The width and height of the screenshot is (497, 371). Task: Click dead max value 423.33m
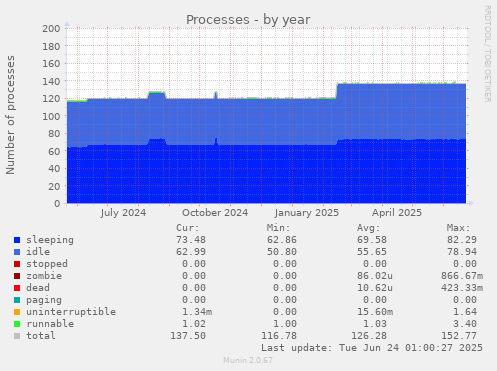[x=462, y=288]
